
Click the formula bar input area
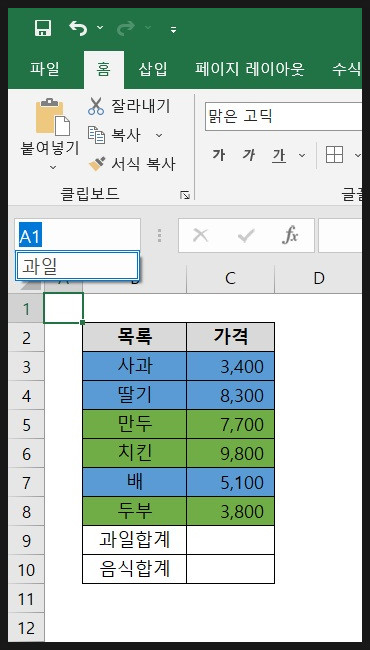click(x=340, y=235)
